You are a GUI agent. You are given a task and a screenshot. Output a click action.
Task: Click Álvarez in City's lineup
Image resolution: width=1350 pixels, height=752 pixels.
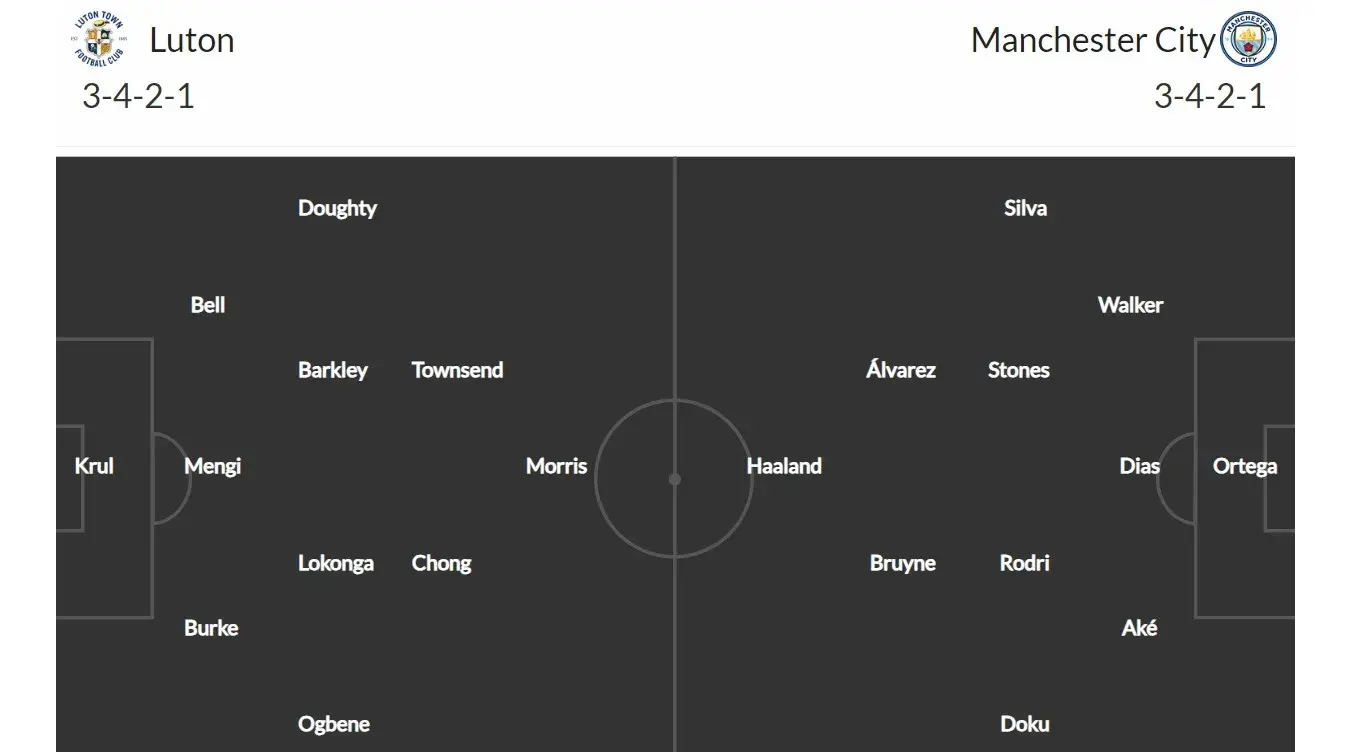(x=901, y=370)
